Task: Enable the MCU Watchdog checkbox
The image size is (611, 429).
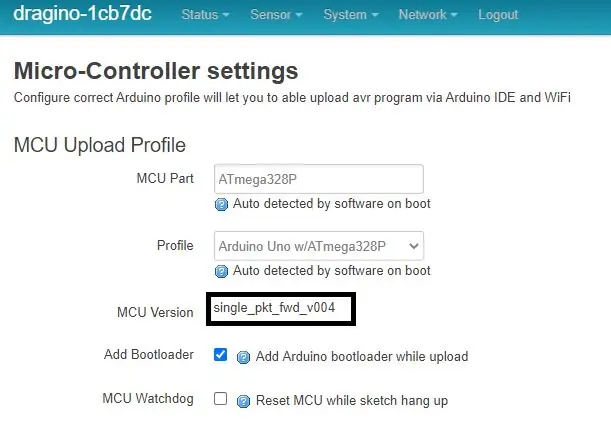Action: click(221, 399)
